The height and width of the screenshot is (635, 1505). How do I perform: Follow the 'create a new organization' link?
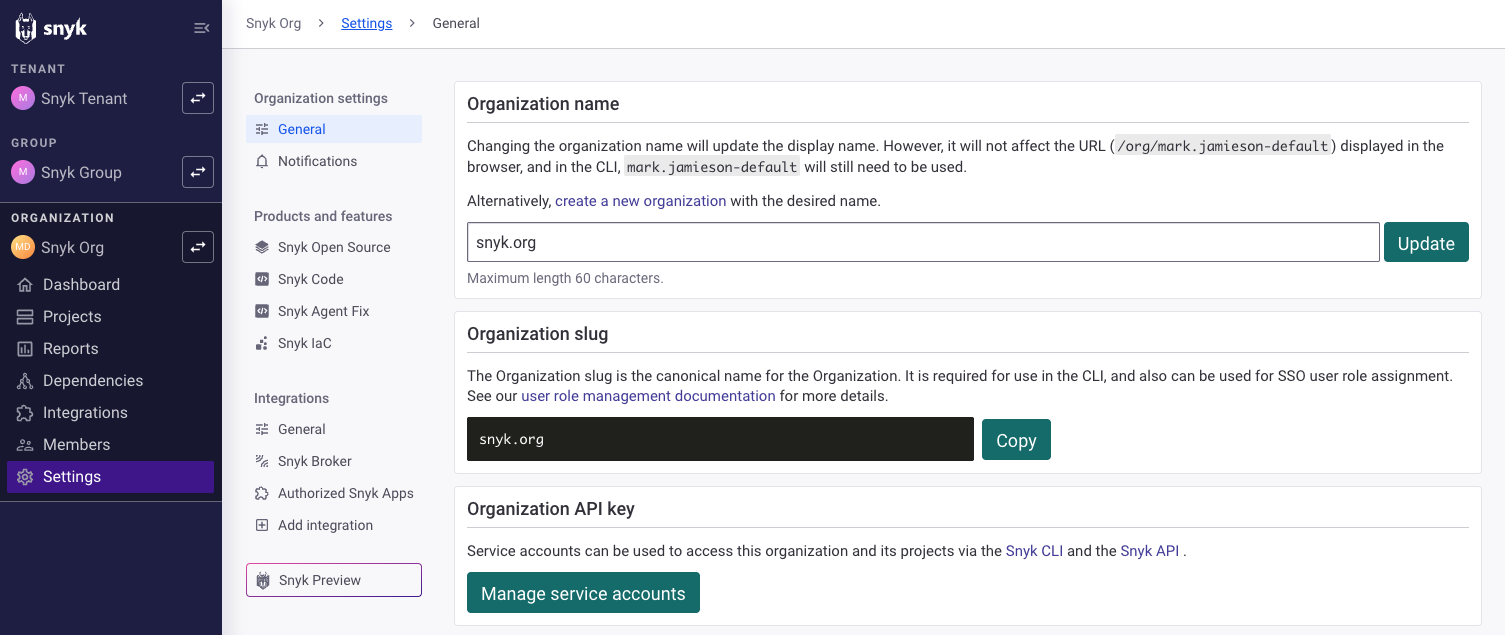pyautogui.click(x=640, y=201)
